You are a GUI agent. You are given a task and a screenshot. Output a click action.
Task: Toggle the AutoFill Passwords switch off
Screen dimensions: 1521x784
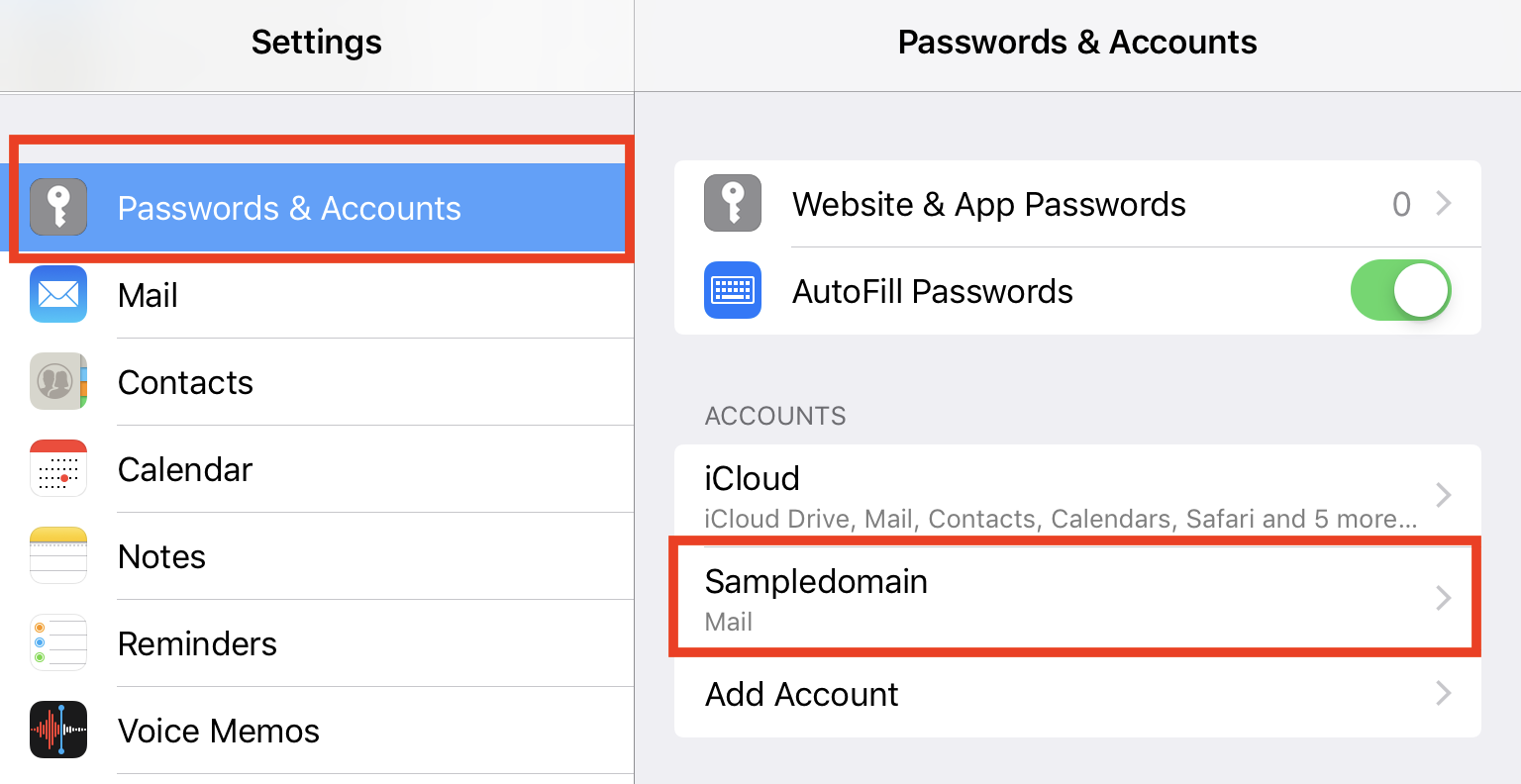(1400, 290)
